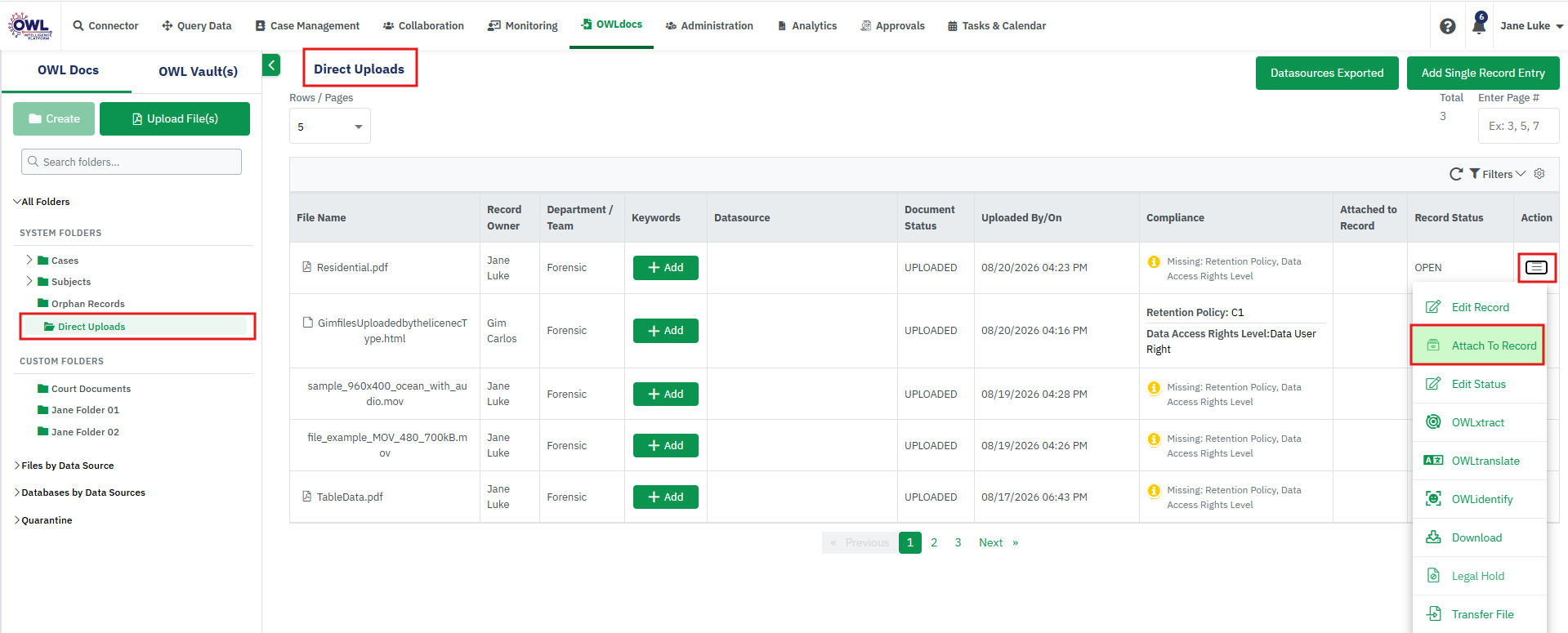Click the Legal Hold icon in the action menu
1568x633 pixels.
click(1433, 576)
